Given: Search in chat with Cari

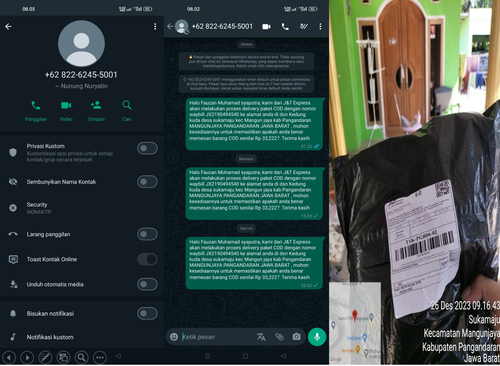Looking at the screenshot, I should tap(127, 111).
